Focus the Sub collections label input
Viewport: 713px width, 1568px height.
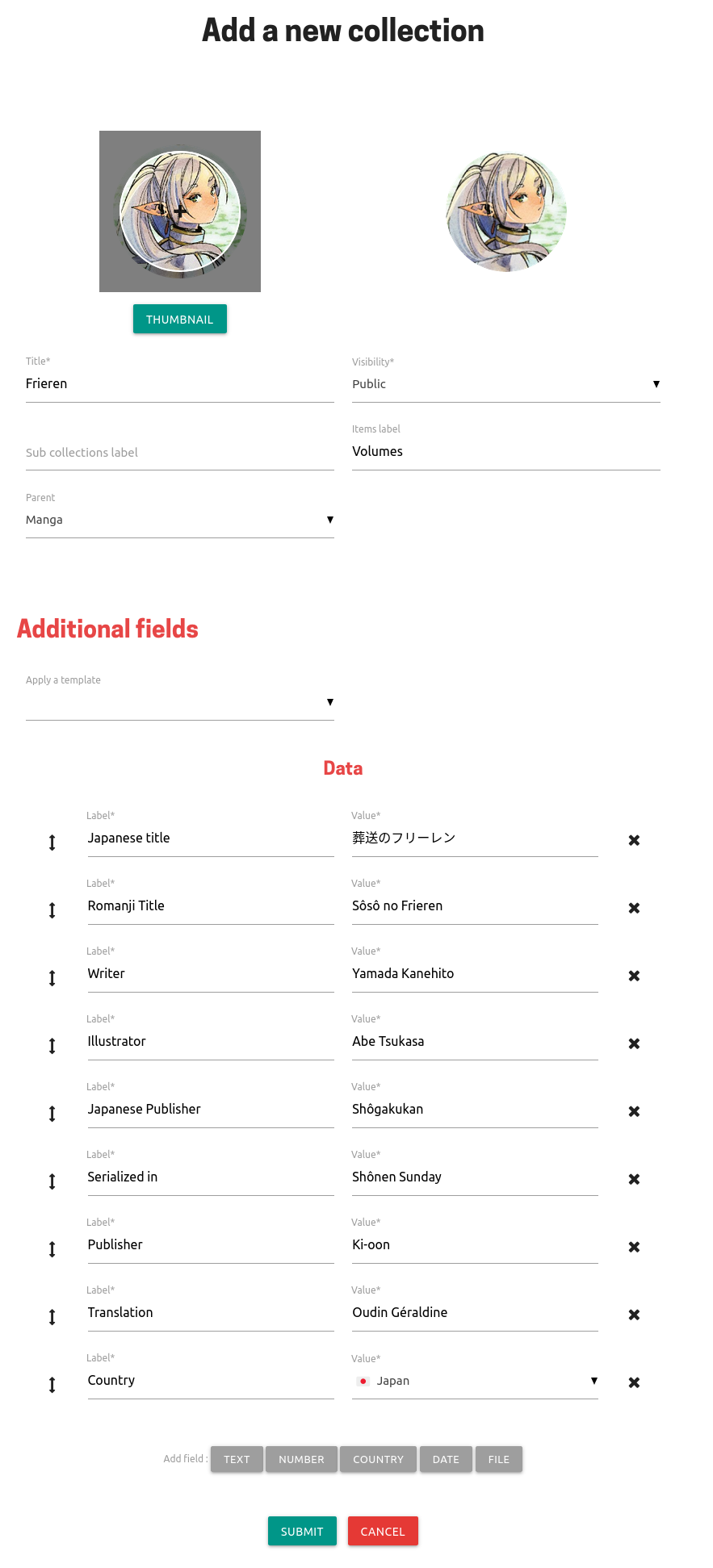click(180, 453)
